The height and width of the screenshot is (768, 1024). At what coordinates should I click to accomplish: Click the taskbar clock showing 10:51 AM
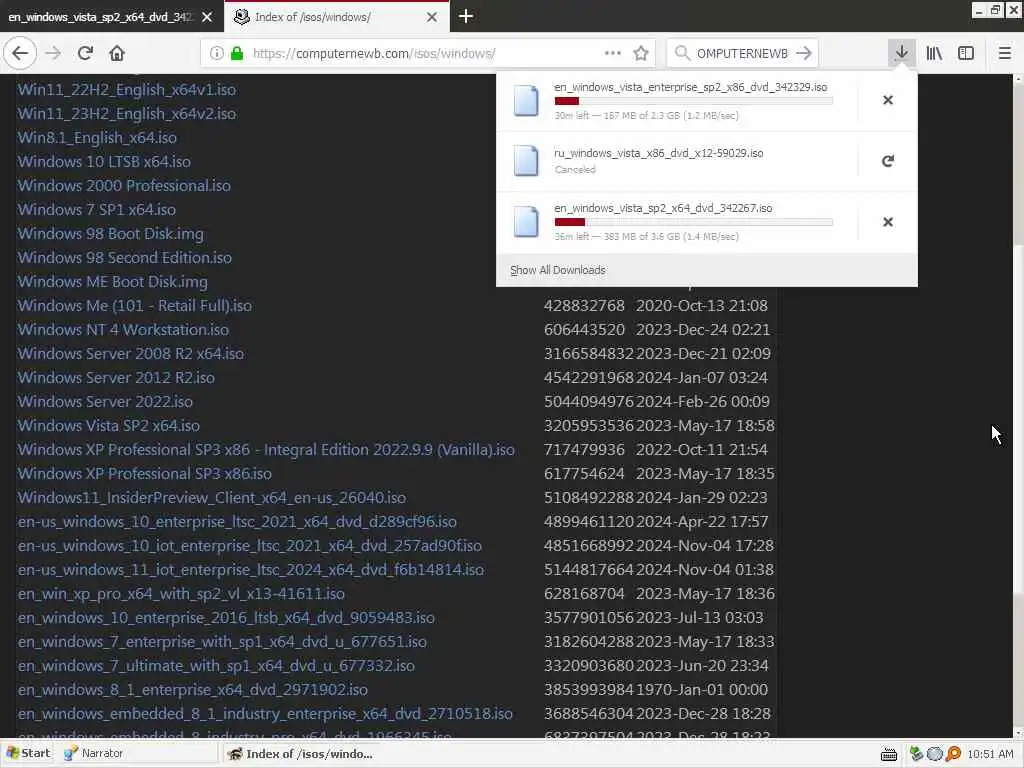pos(990,754)
